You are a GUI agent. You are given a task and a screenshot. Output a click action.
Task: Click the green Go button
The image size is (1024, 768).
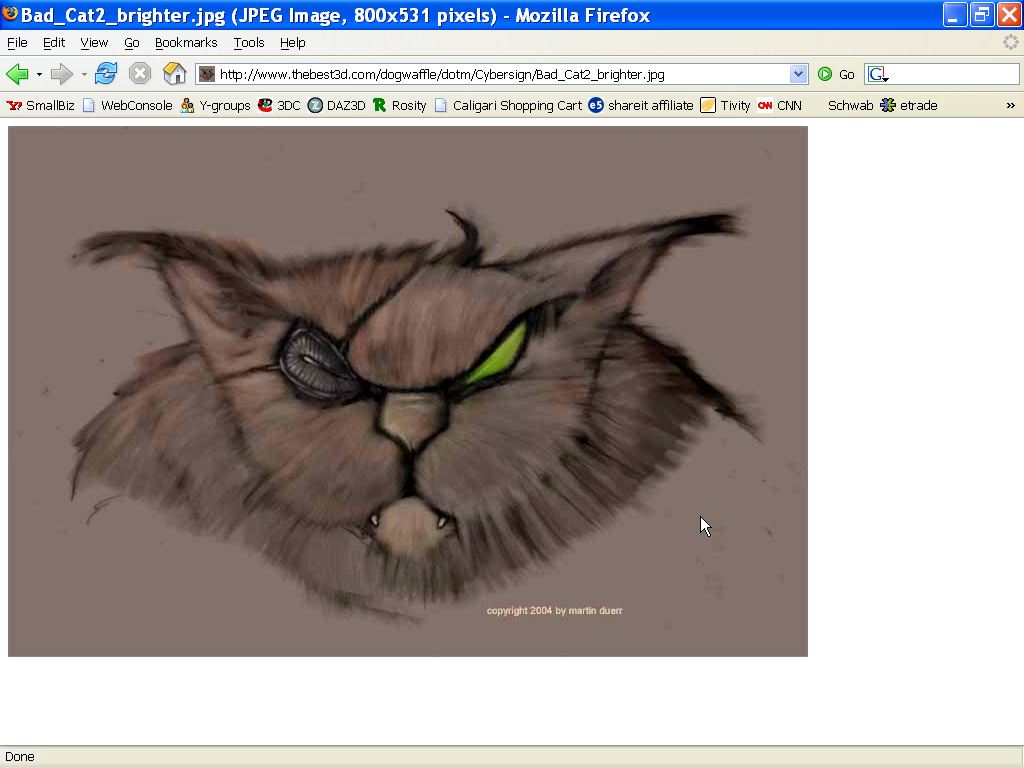(837, 74)
